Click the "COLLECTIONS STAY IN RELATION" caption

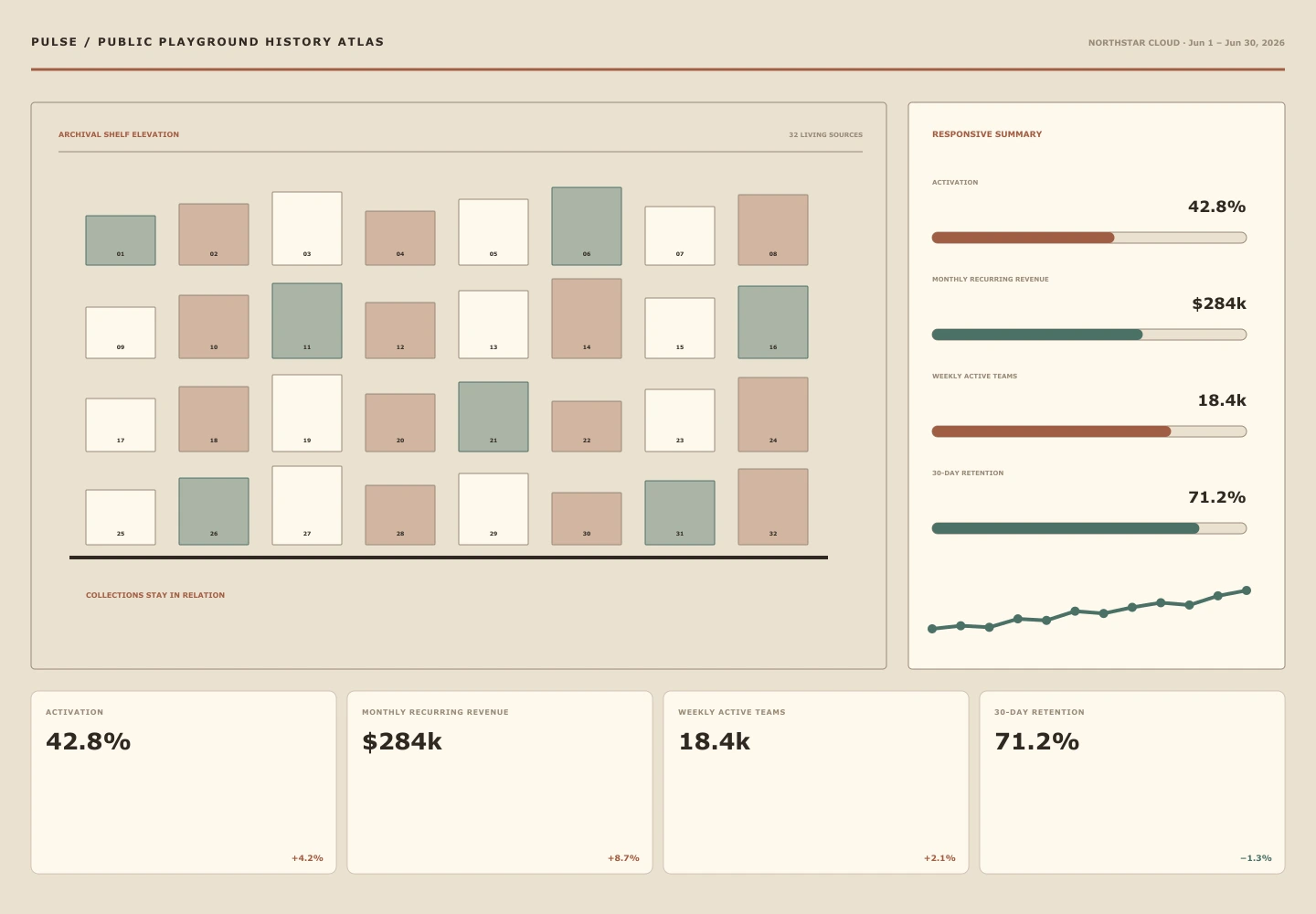(x=155, y=595)
